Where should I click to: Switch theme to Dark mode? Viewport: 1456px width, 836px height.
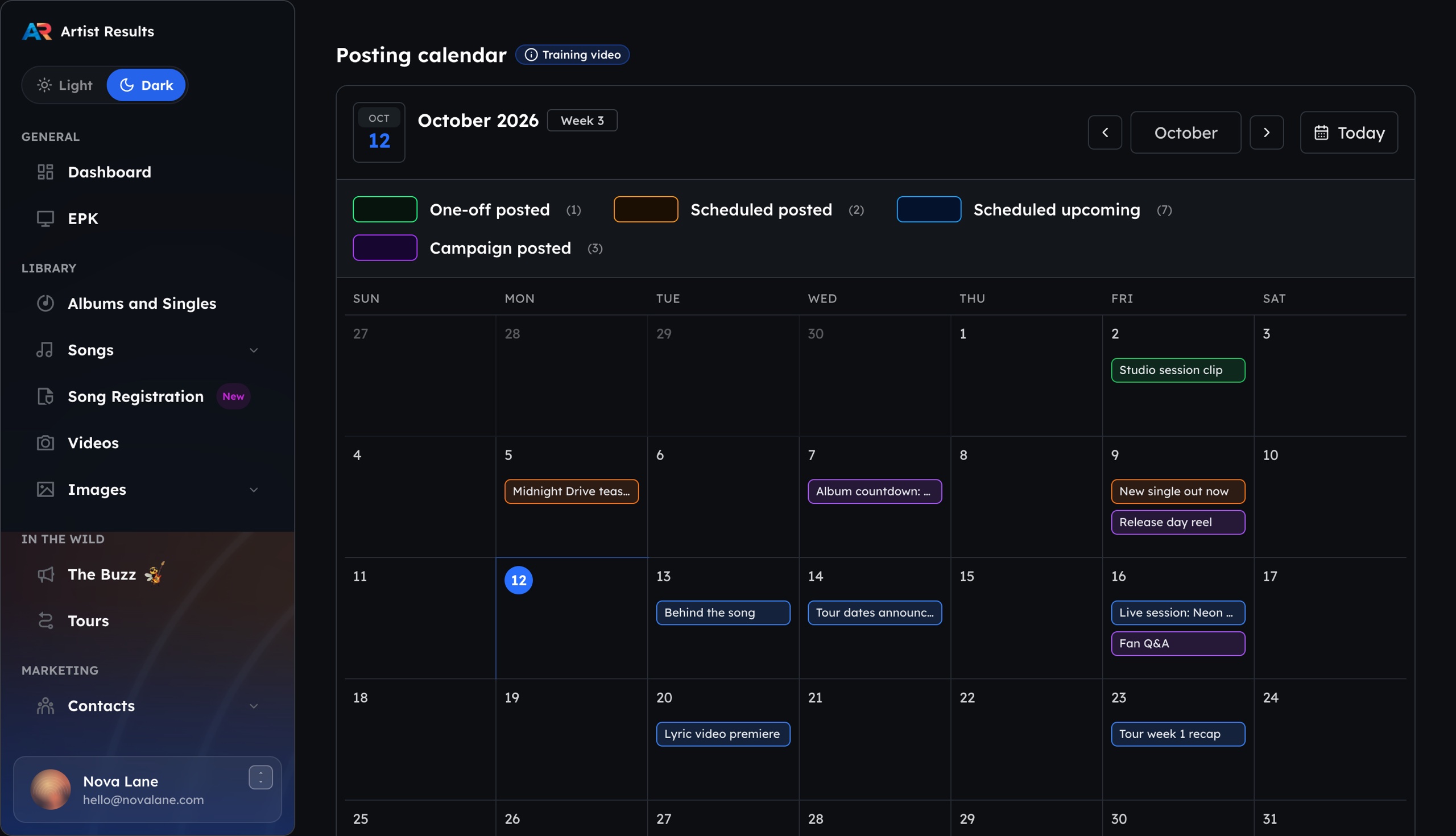point(146,85)
